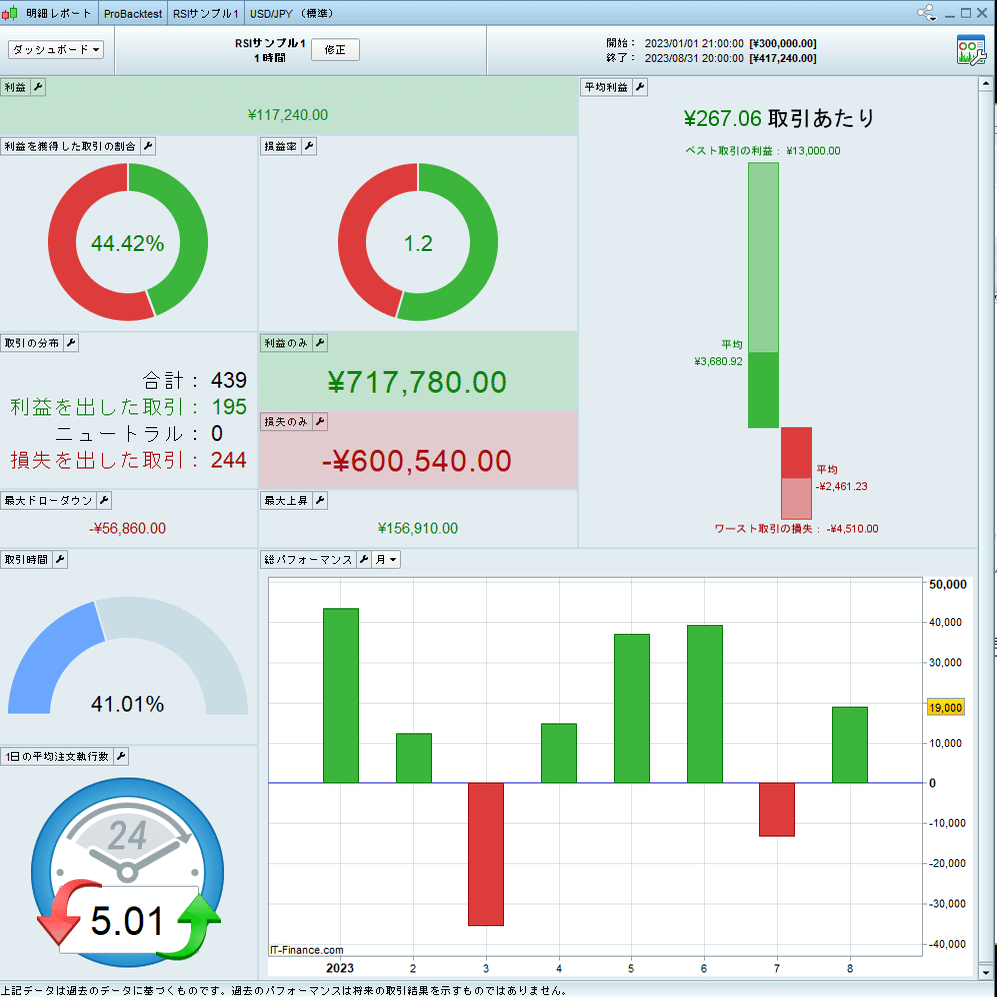The image size is (997, 997).
Task: Click the -¥56,860.00 max drawdown value
Action: pos(128,528)
